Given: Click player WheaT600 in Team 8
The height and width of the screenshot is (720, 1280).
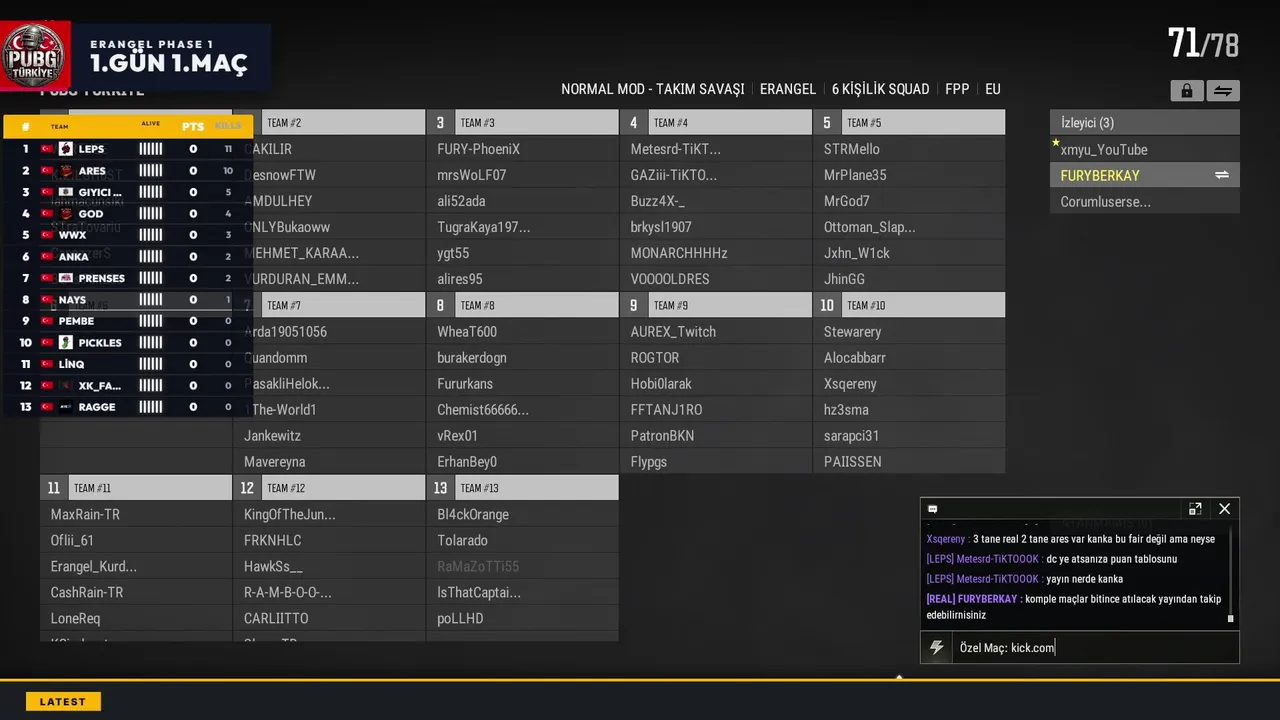Looking at the screenshot, I should click(523, 331).
